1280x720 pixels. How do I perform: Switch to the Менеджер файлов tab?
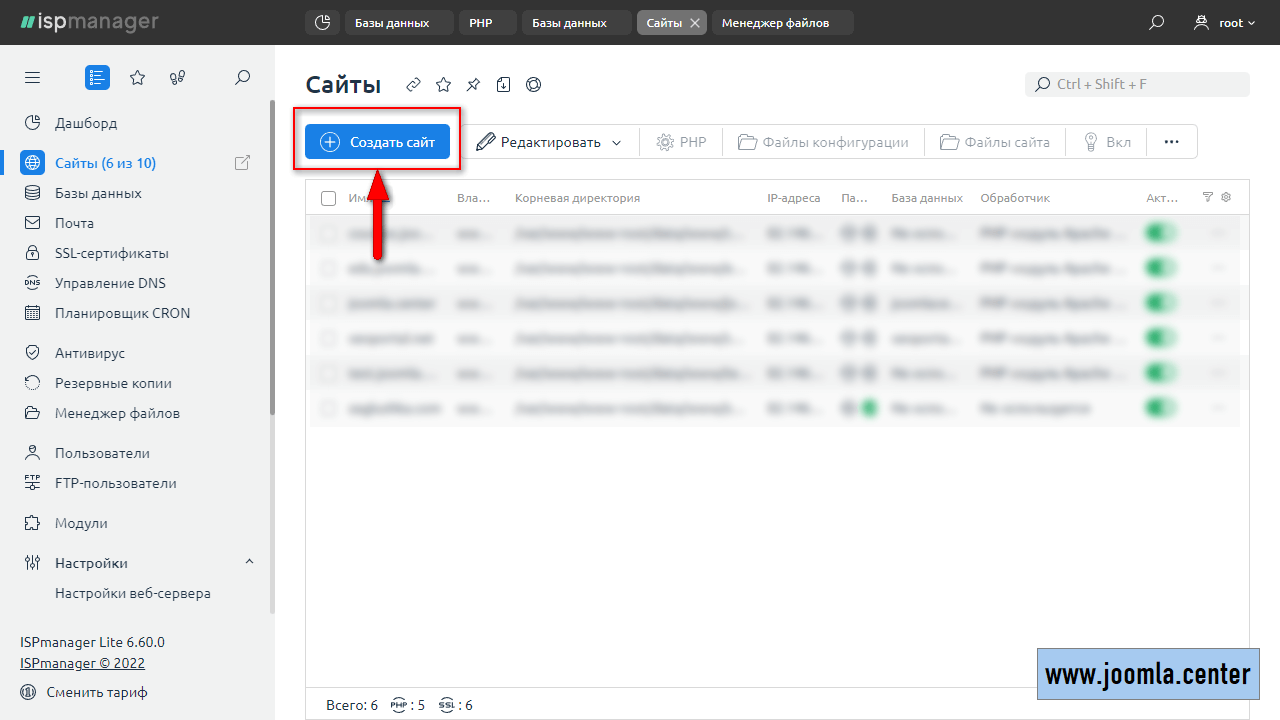point(775,22)
